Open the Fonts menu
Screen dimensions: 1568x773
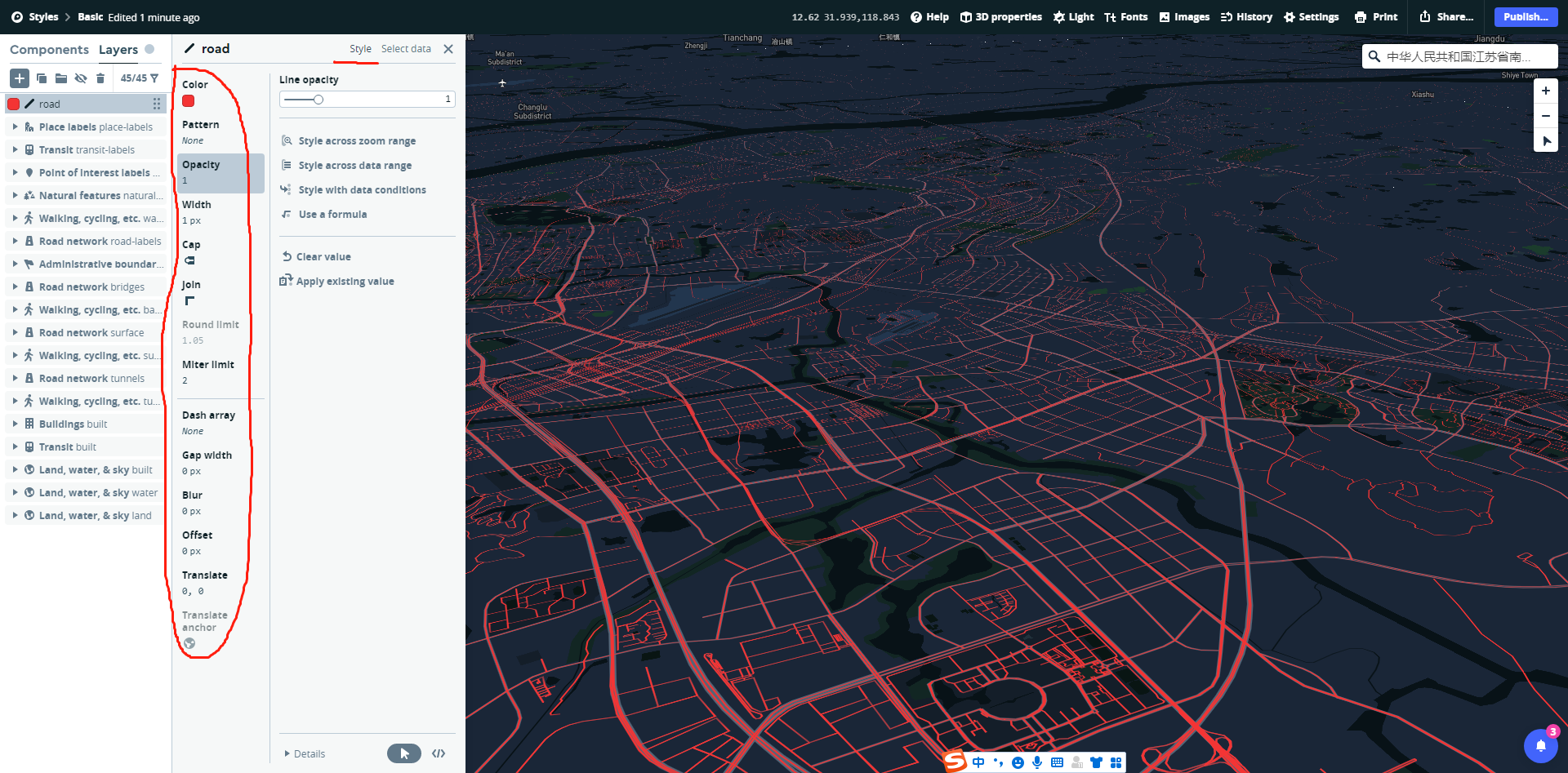pyautogui.click(x=1126, y=16)
